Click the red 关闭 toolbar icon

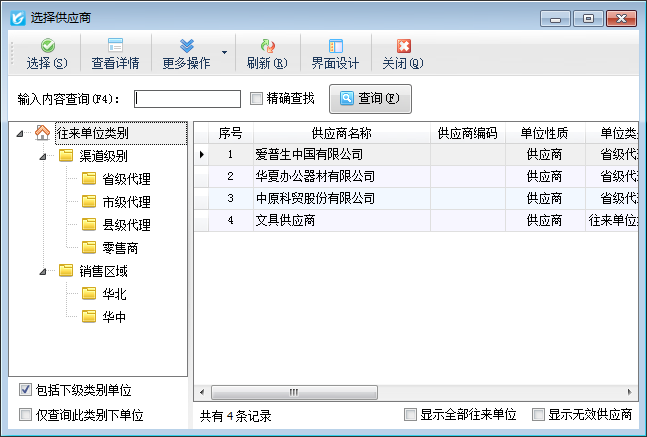(x=403, y=46)
